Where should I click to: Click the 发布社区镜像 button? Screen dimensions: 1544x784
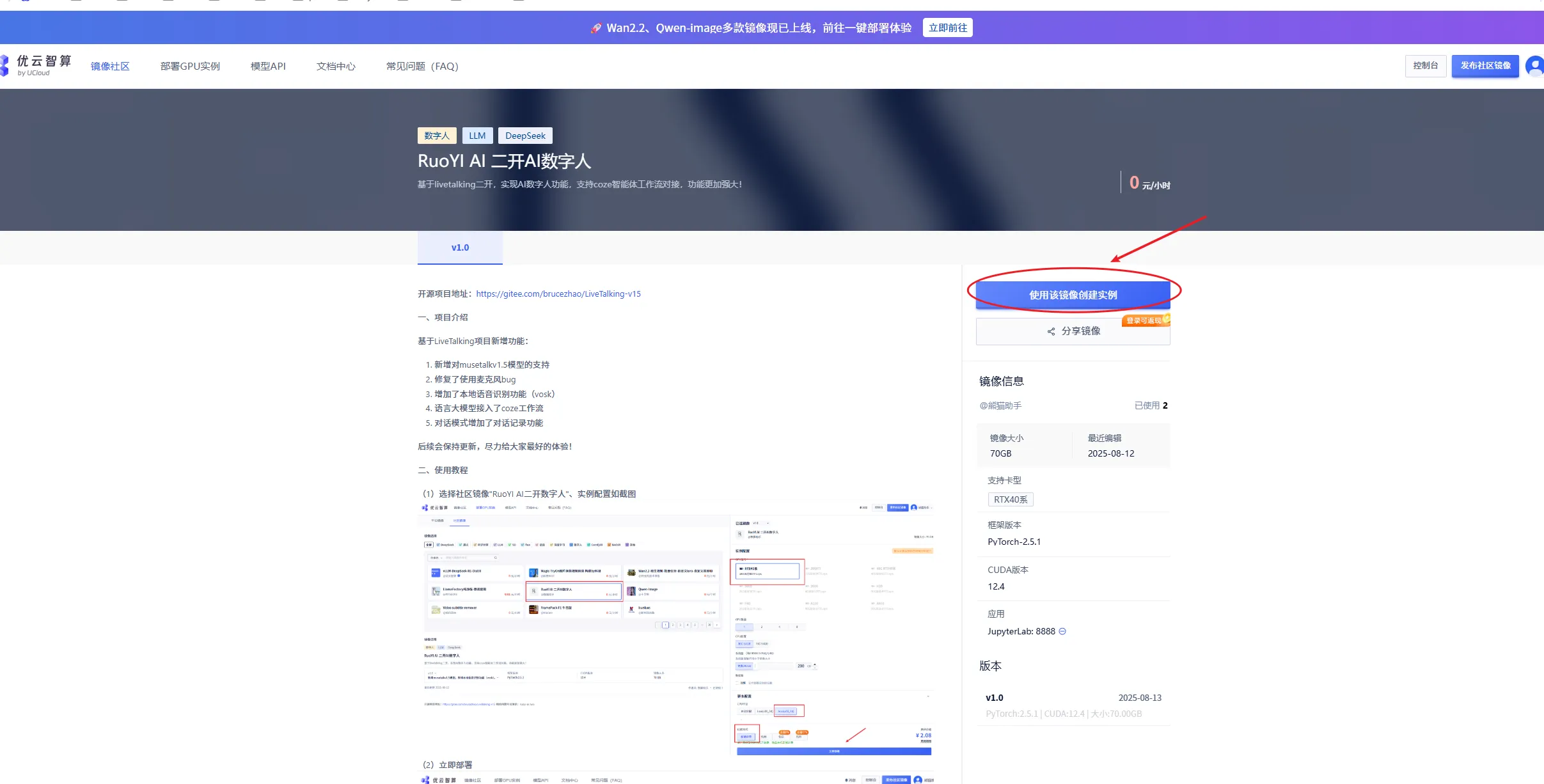click(1485, 66)
